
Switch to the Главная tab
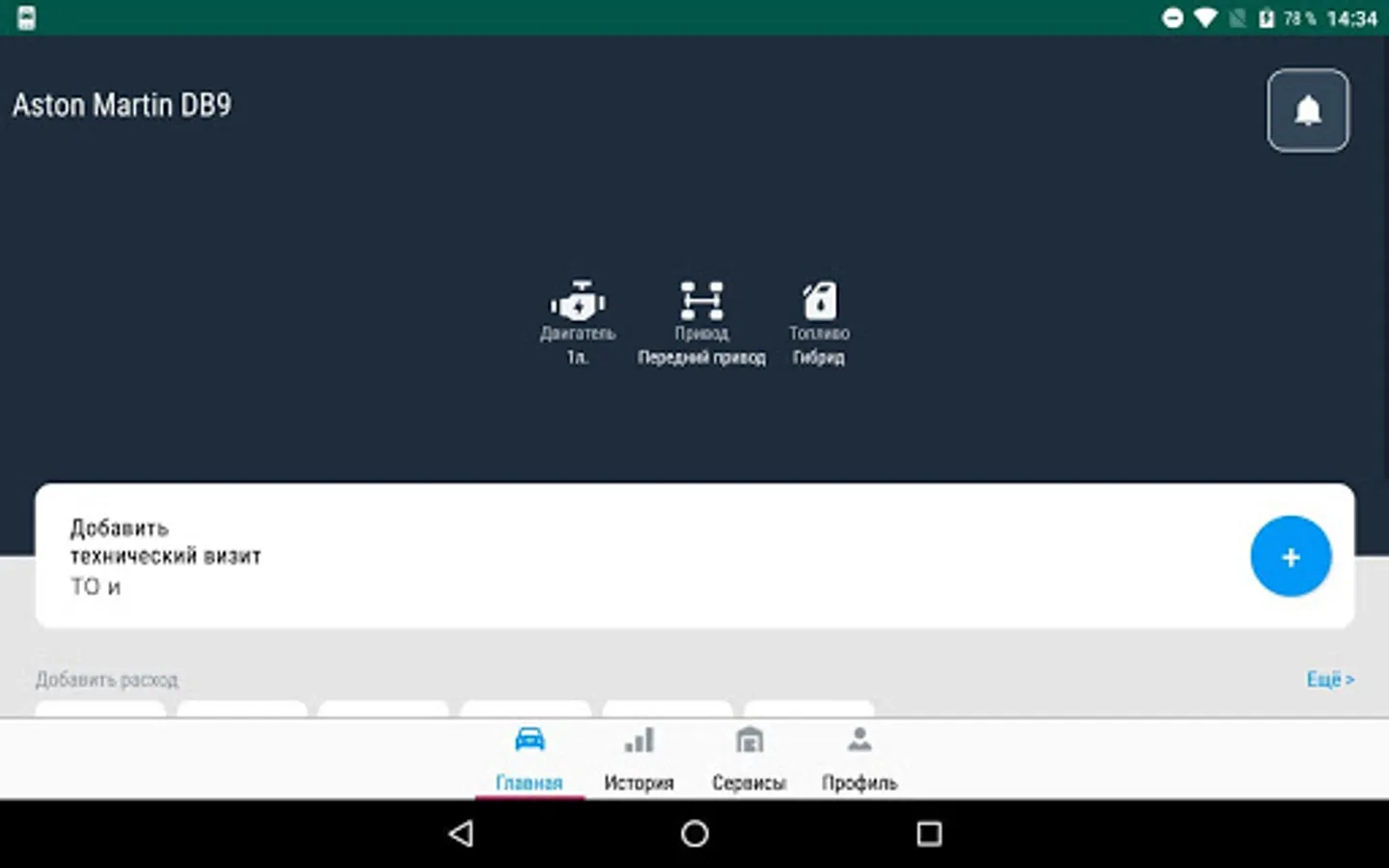click(530, 758)
